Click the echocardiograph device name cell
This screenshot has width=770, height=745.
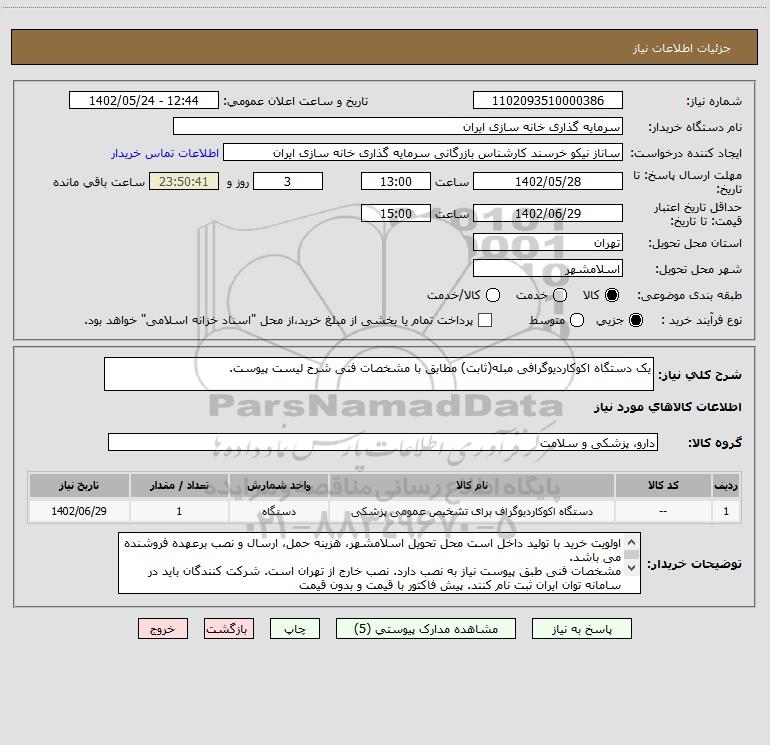(x=471, y=511)
